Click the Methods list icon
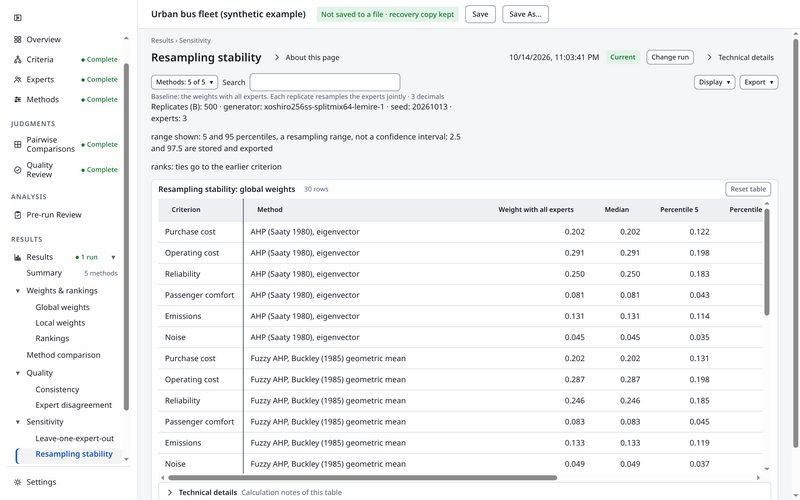This screenshot has width=800, height=500. click(18, 99)
